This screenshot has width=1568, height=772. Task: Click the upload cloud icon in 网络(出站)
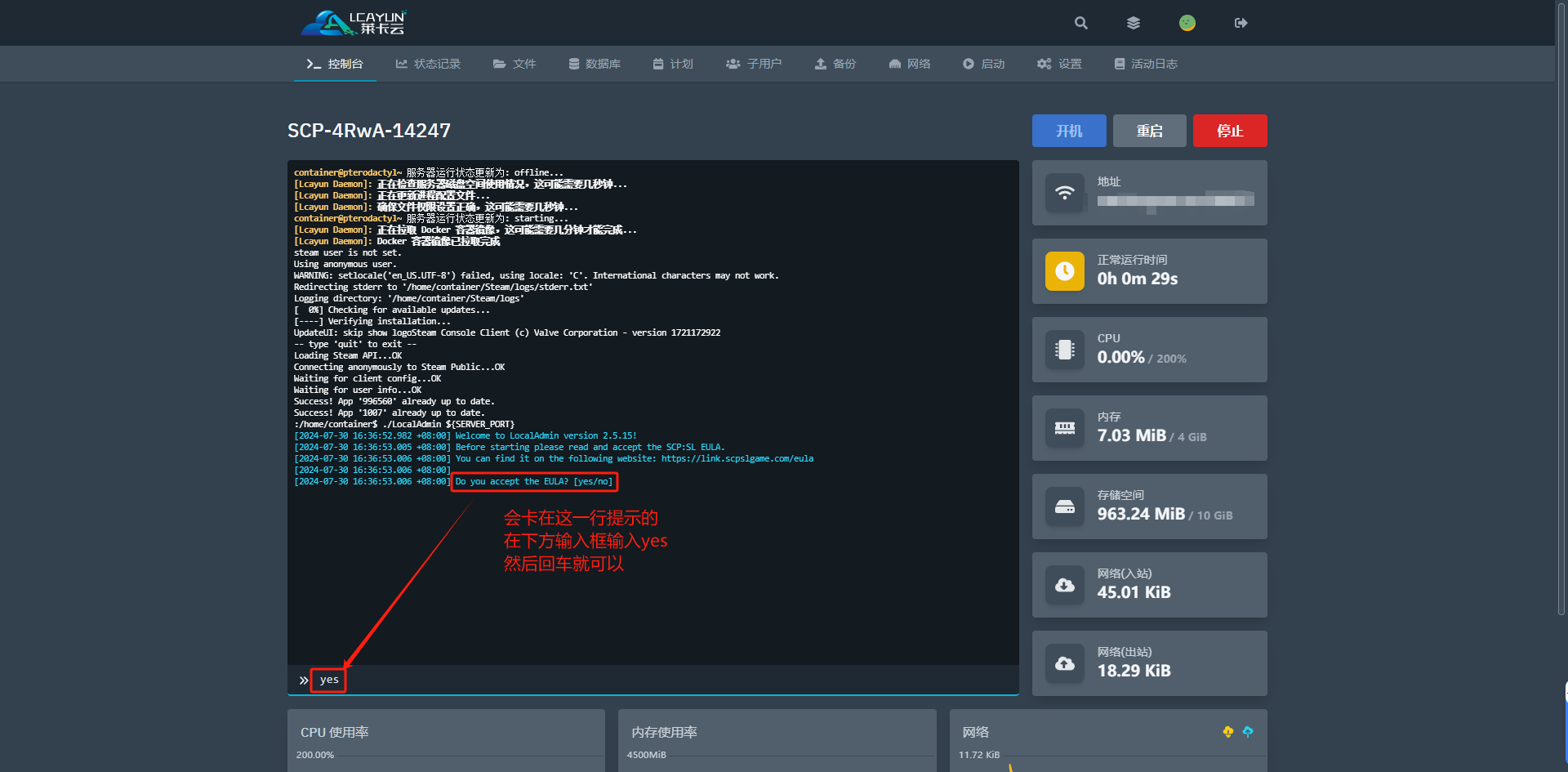click(1065, 663)
